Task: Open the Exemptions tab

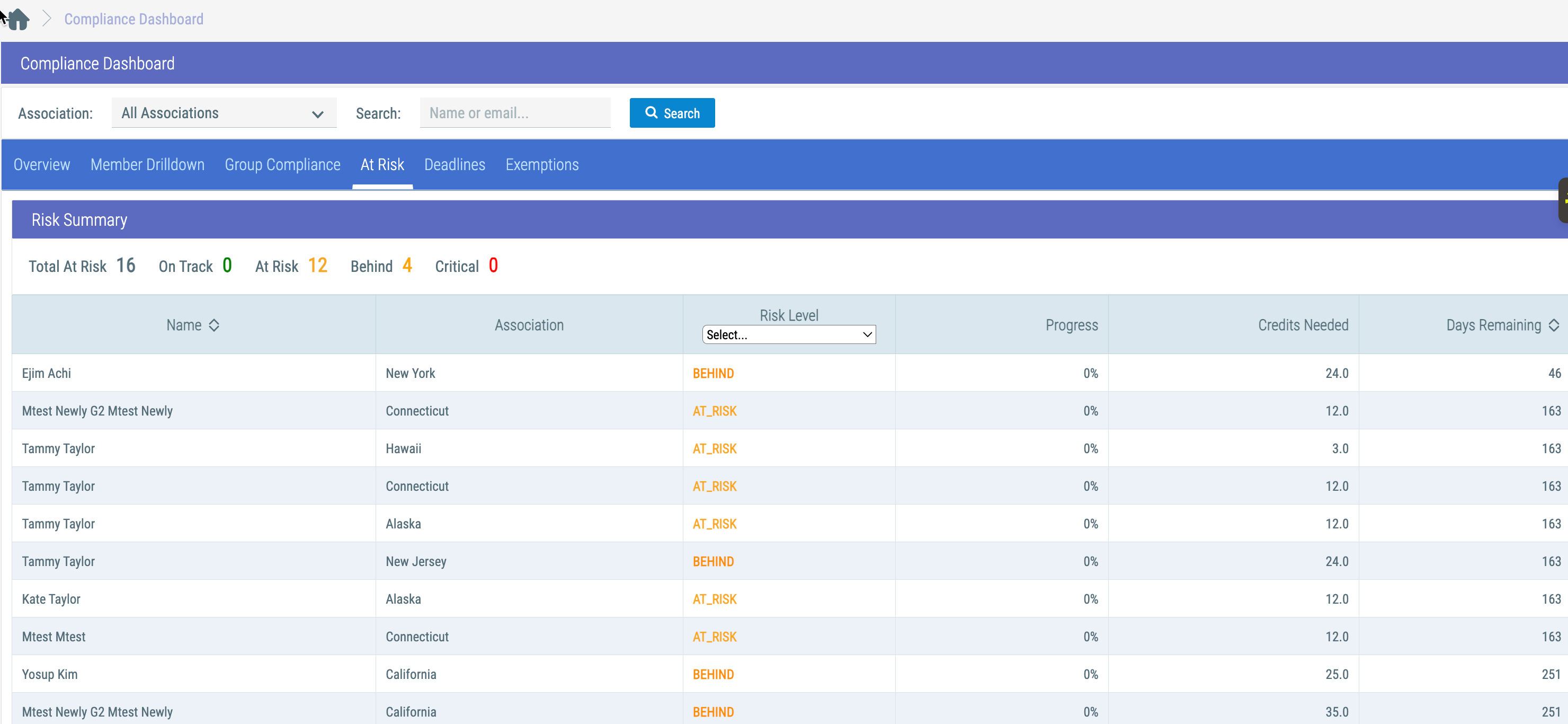Action: (542, 164)
